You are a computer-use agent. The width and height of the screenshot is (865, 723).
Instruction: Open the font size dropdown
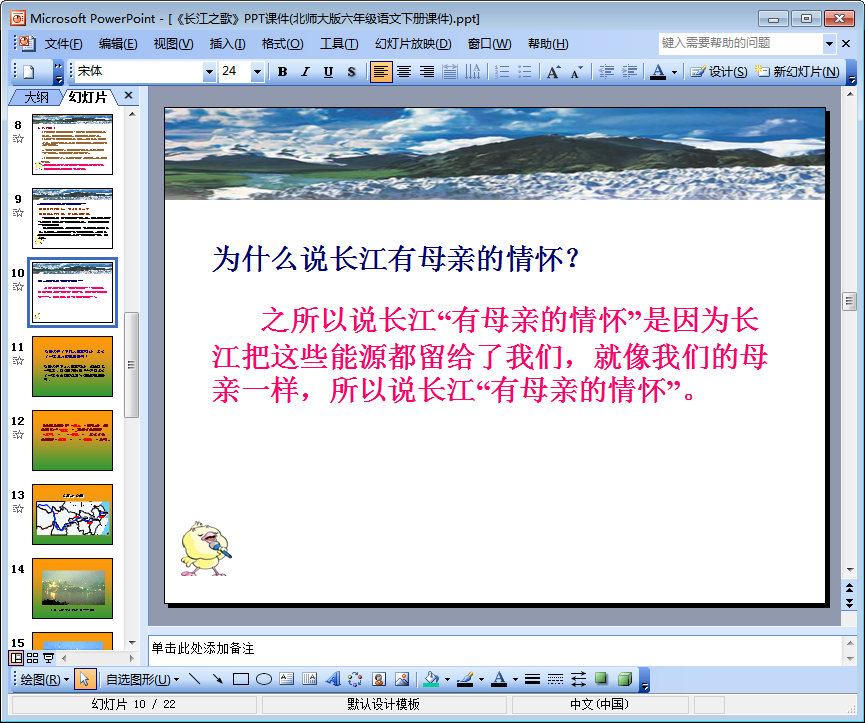coord(257,72)
